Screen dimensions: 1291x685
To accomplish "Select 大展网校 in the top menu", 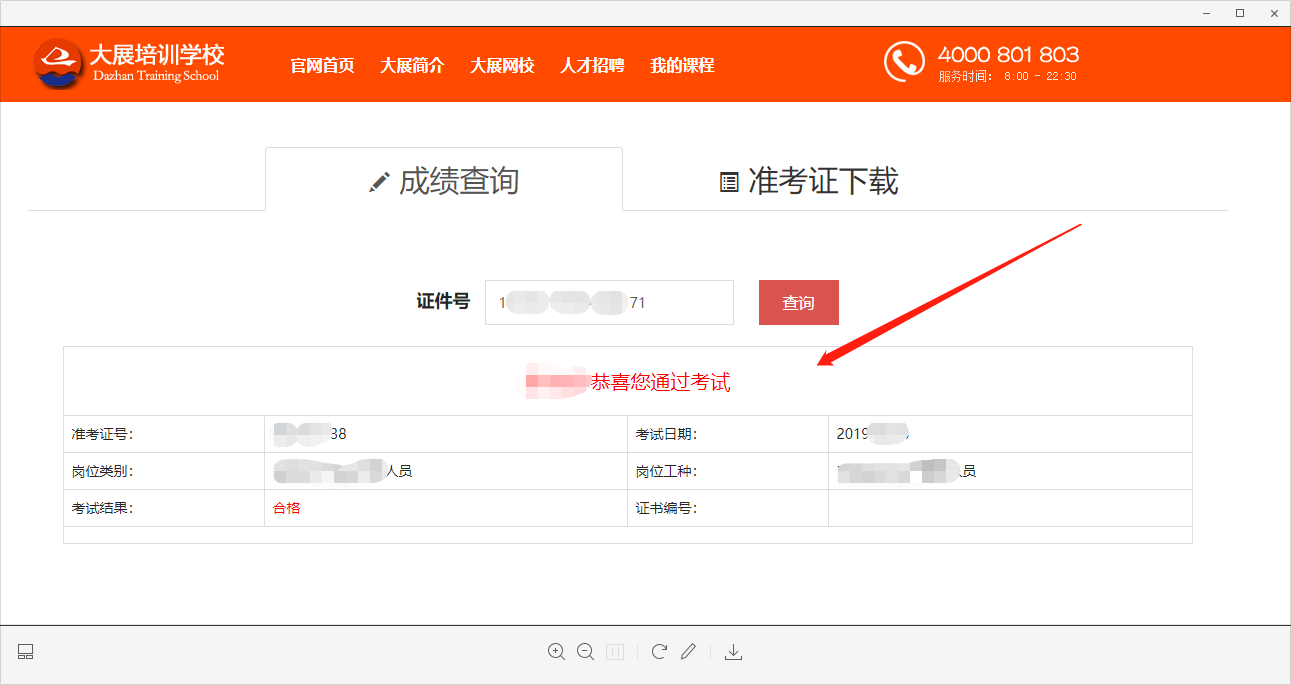I will click(502, 66).
